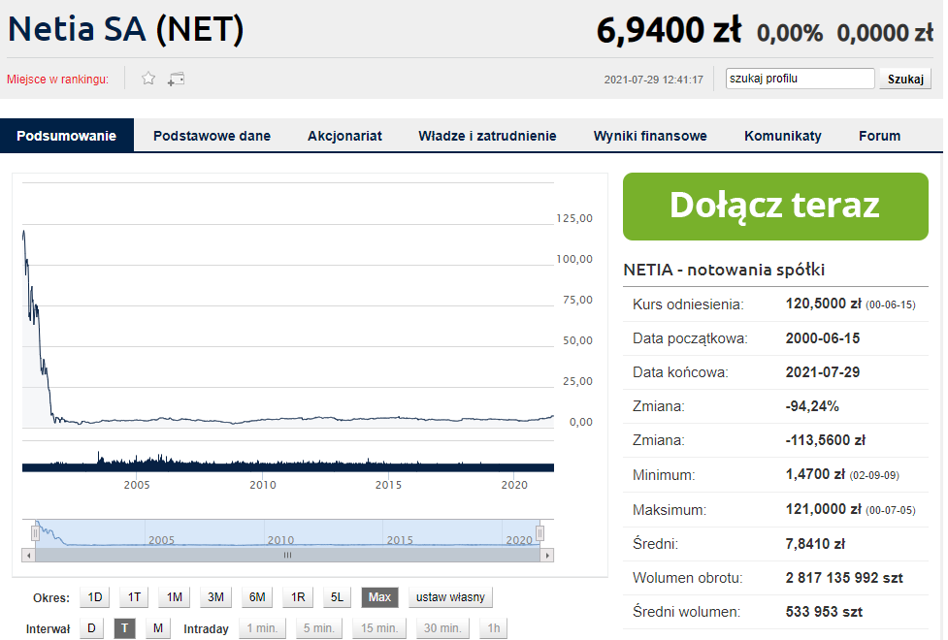The image size is (948, 640).
Task: Set chart period to 5L
Action: click(337, 597)
